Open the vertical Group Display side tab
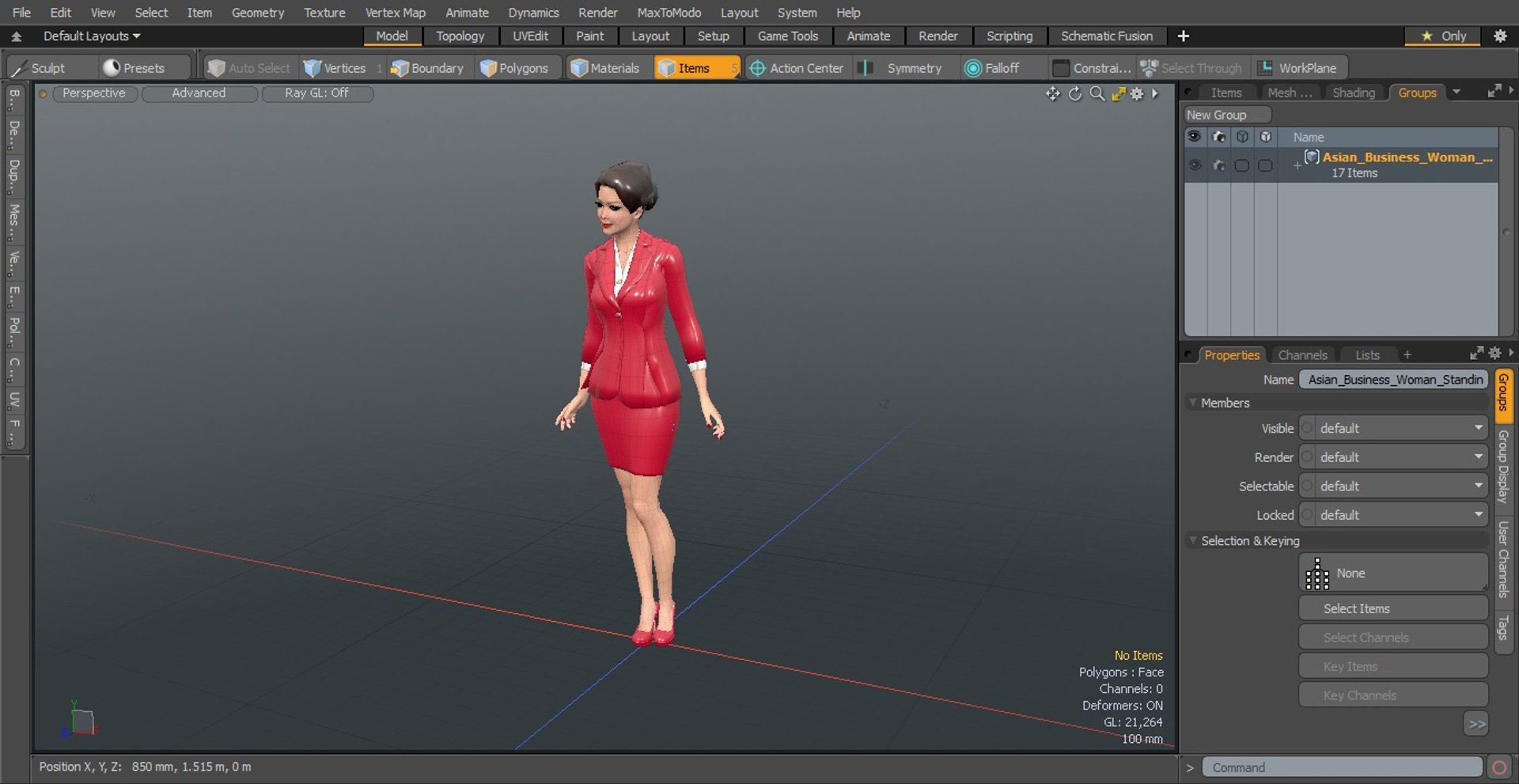This screenshot has width=1519, height=784. coord(1503,467)
